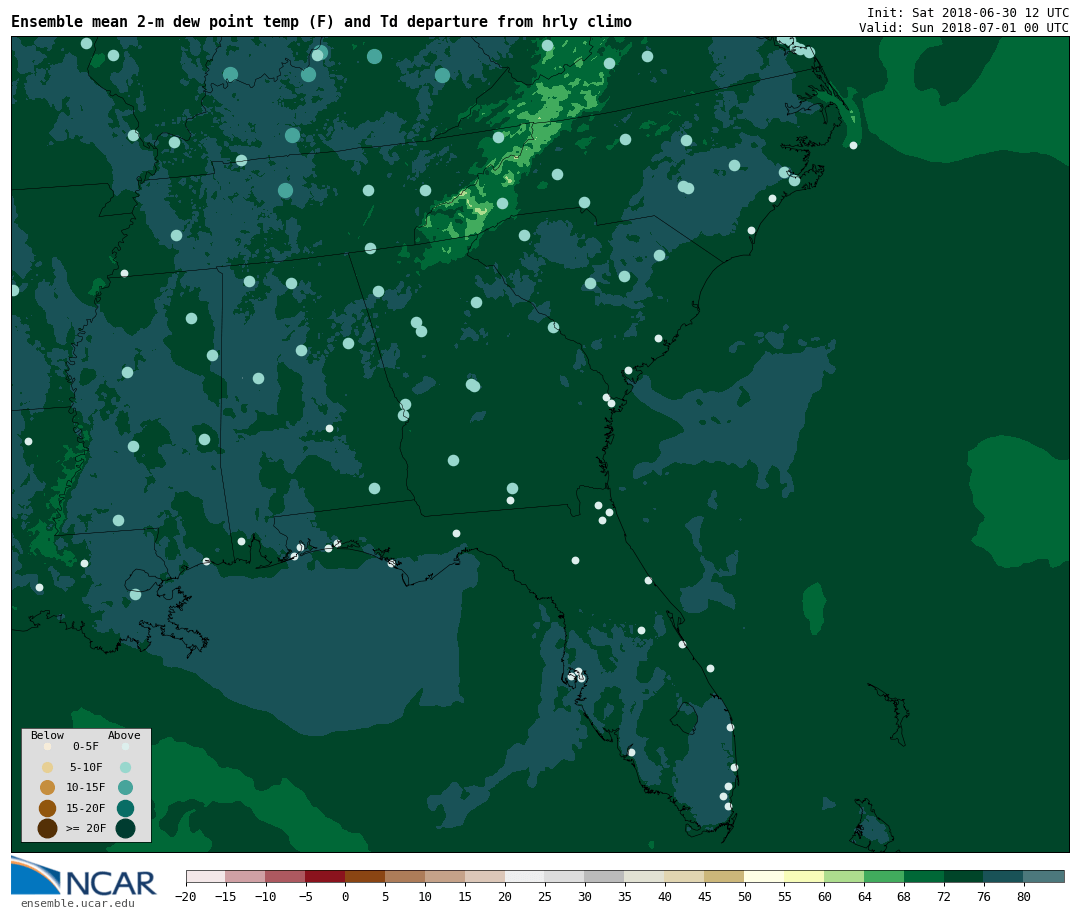Pick the colorbar swatch between 68 and 72
Image resolution: width=1080 pixels, height=915 pixels.
coord(925,876)
